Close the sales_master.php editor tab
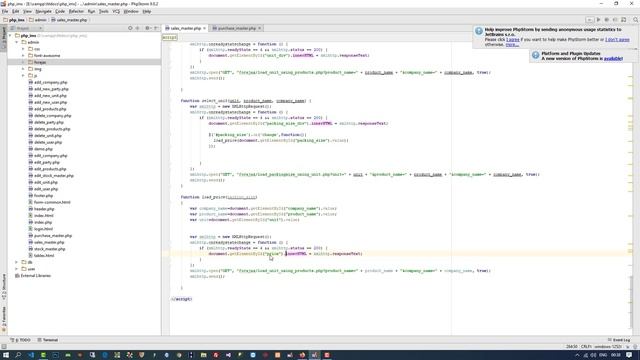640x360 pixels. coord(204,28)
